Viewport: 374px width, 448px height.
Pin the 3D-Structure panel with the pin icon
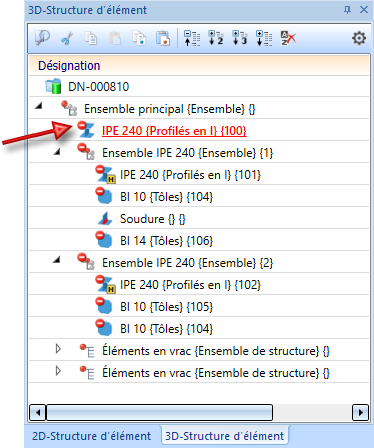pyautogui.click(x=347, y=10)
